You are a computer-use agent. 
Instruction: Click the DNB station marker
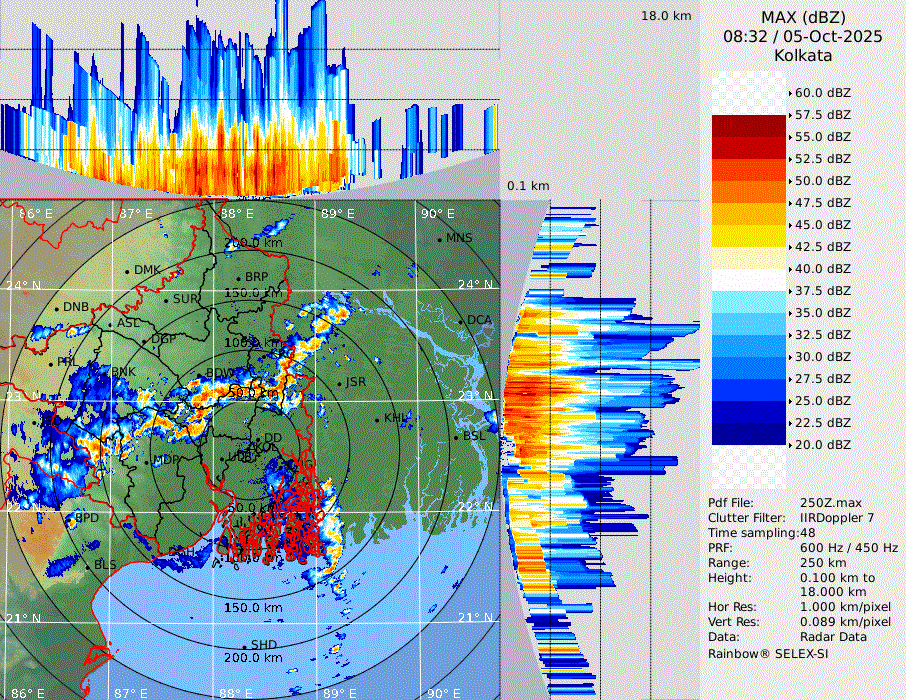pyautogui.click(x=57, y=308)
